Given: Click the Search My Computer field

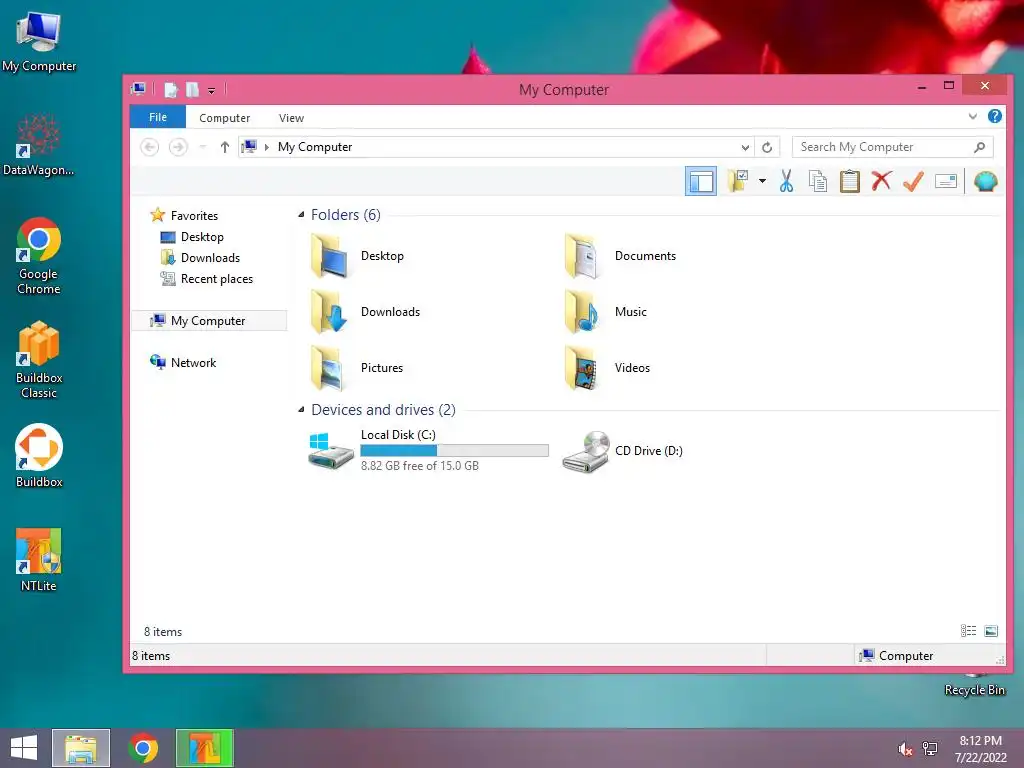Looking at the screenshot, I should [893, 147].
